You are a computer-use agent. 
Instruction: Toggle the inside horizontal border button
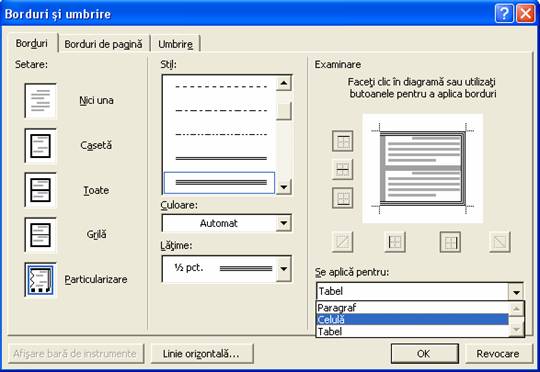pos(343,169)
